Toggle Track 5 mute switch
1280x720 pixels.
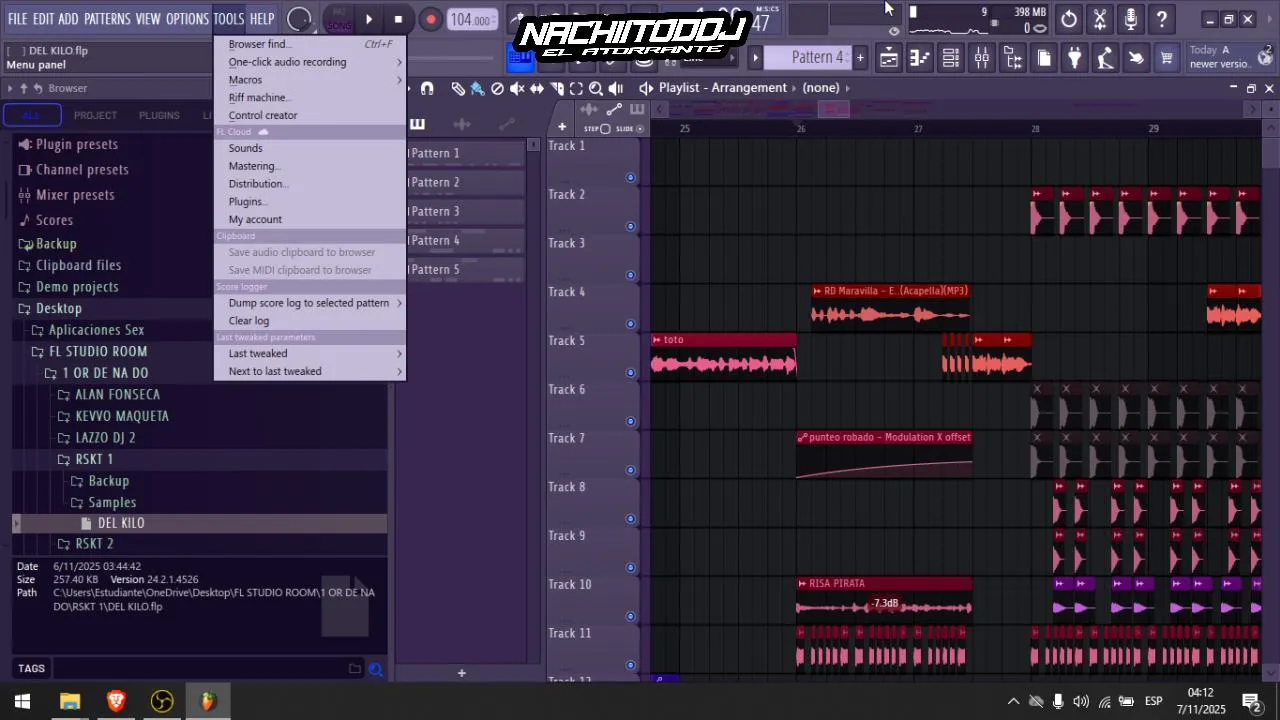[x=630, y=373]
